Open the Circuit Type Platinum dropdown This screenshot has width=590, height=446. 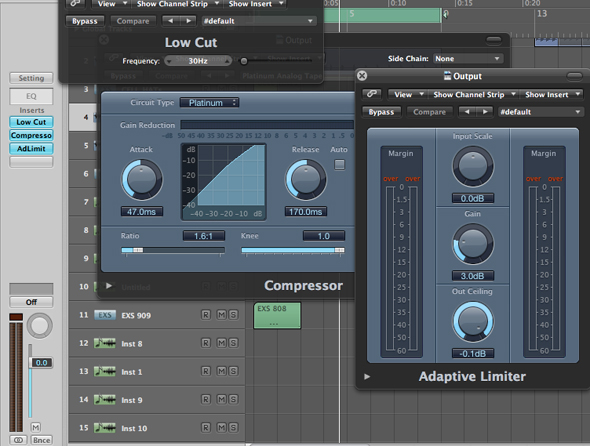click(209, 103)
